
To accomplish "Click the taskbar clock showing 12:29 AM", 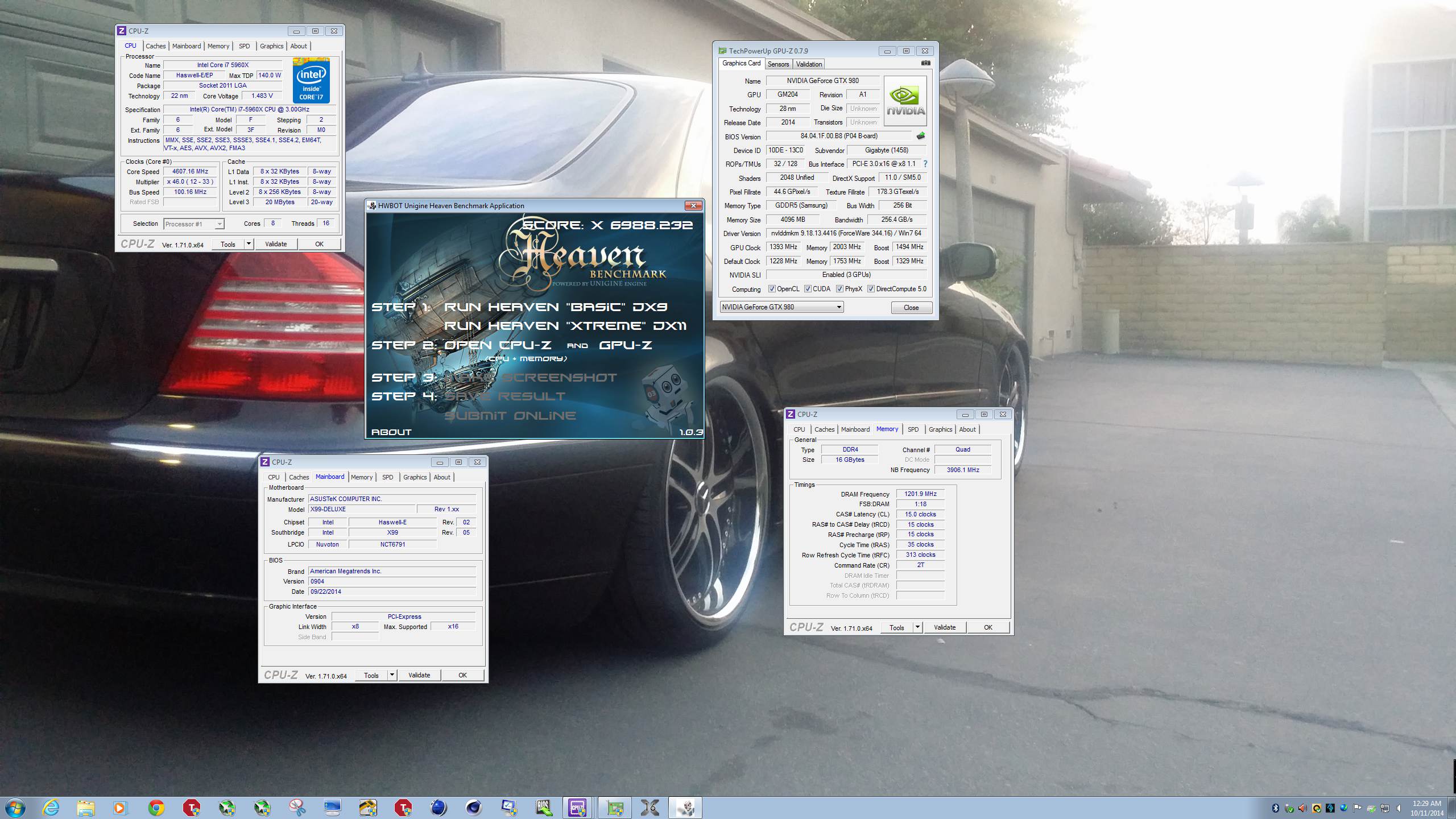I will coord(1427,808).
